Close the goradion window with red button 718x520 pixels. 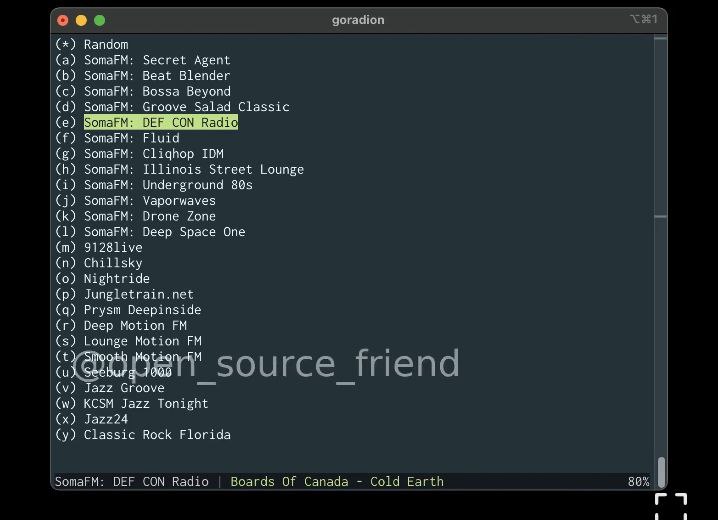63,20
